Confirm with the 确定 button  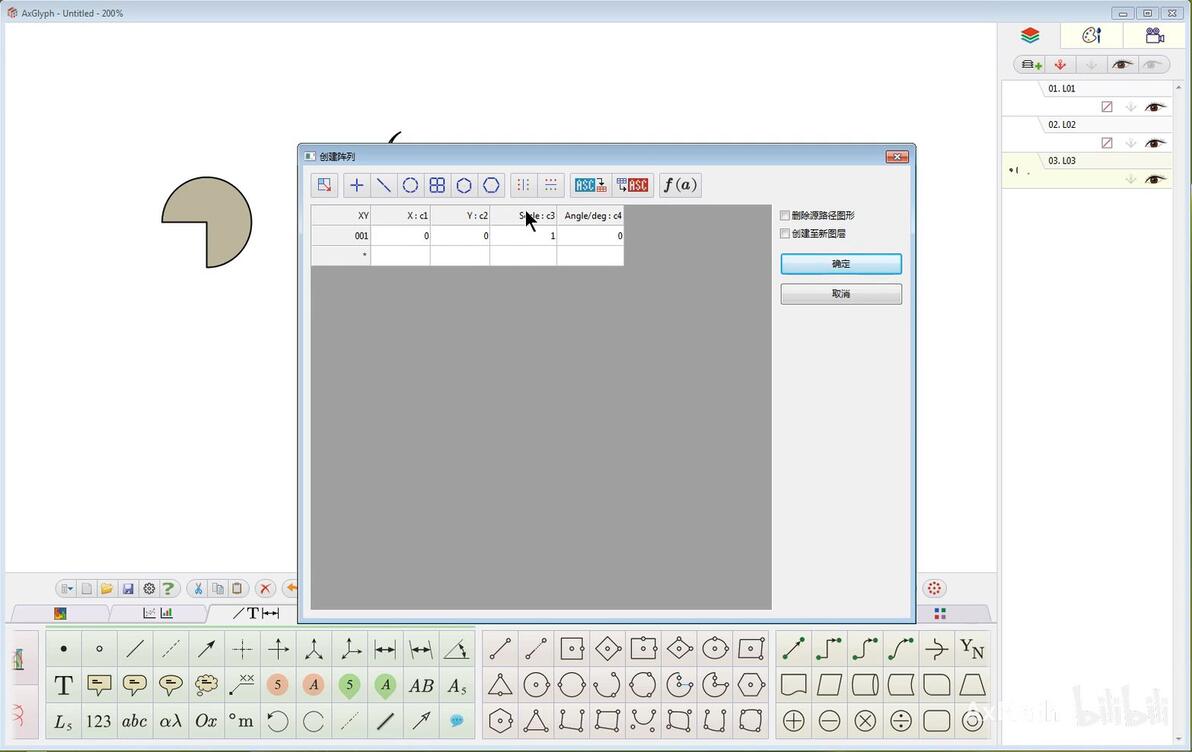[x=841, y=264]
